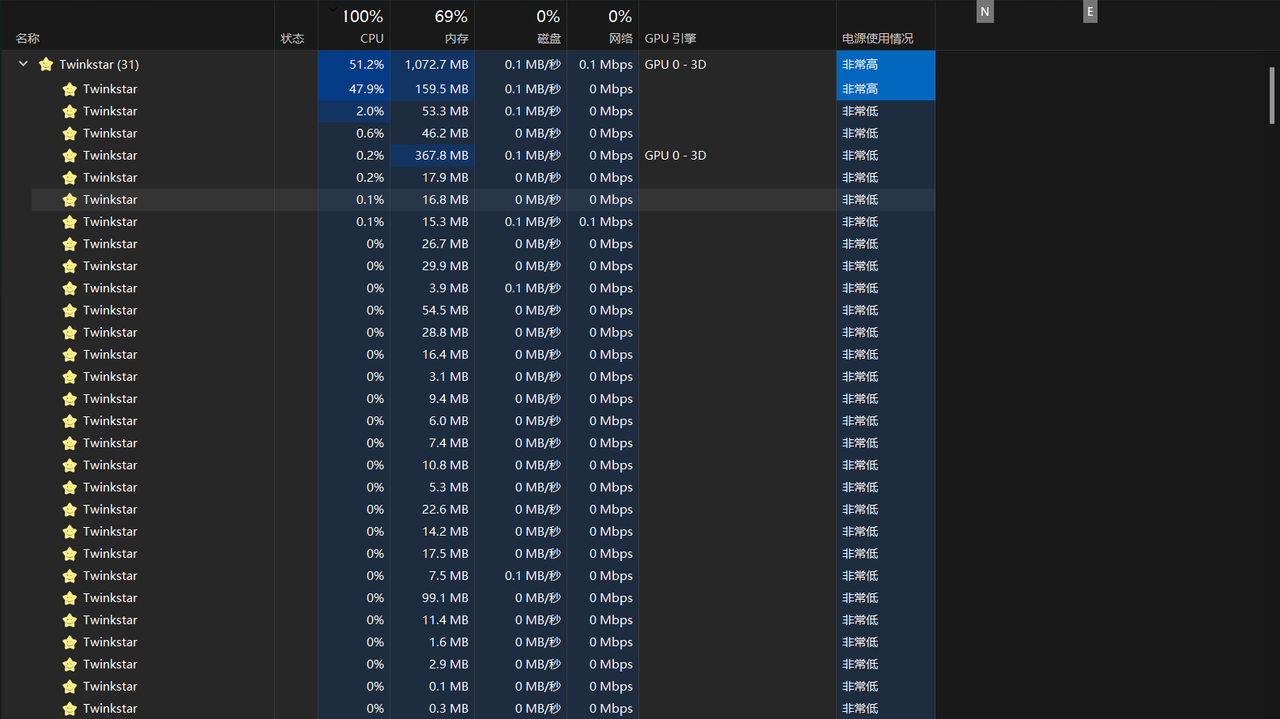Sort by the 网络 column header

point(621,39)
